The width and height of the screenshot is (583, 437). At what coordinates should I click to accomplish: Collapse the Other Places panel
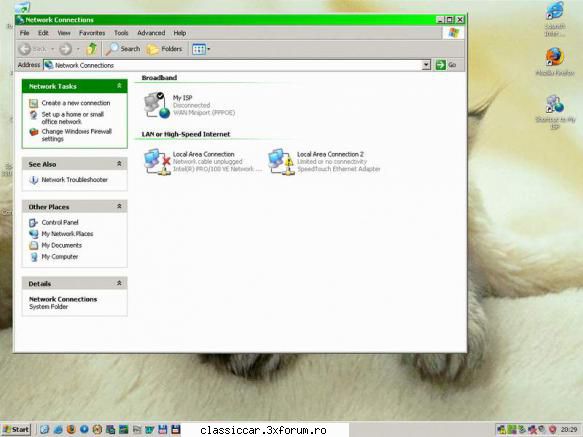(x=119, y=206)
